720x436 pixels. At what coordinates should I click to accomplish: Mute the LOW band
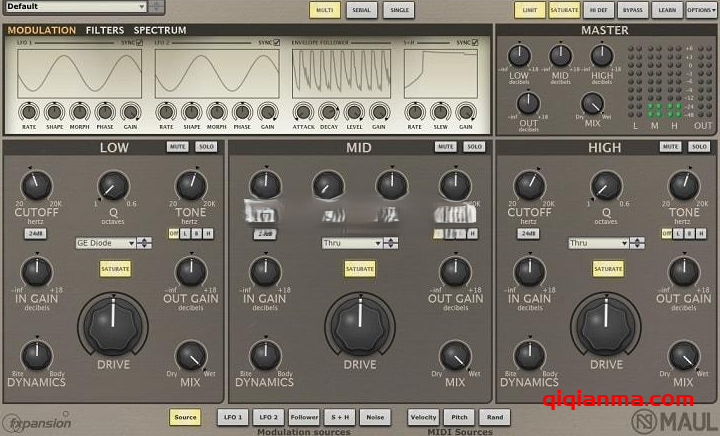pos(177,147)
